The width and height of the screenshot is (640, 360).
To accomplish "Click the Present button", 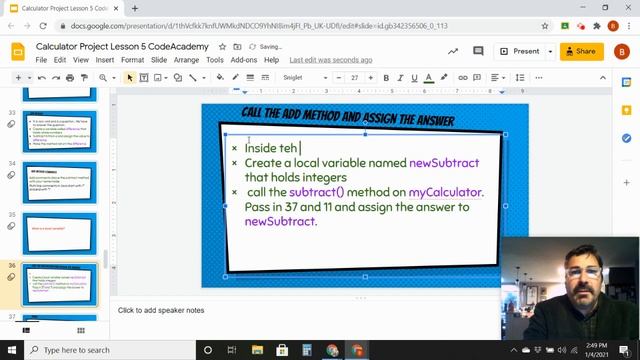I will coord(520,51).
